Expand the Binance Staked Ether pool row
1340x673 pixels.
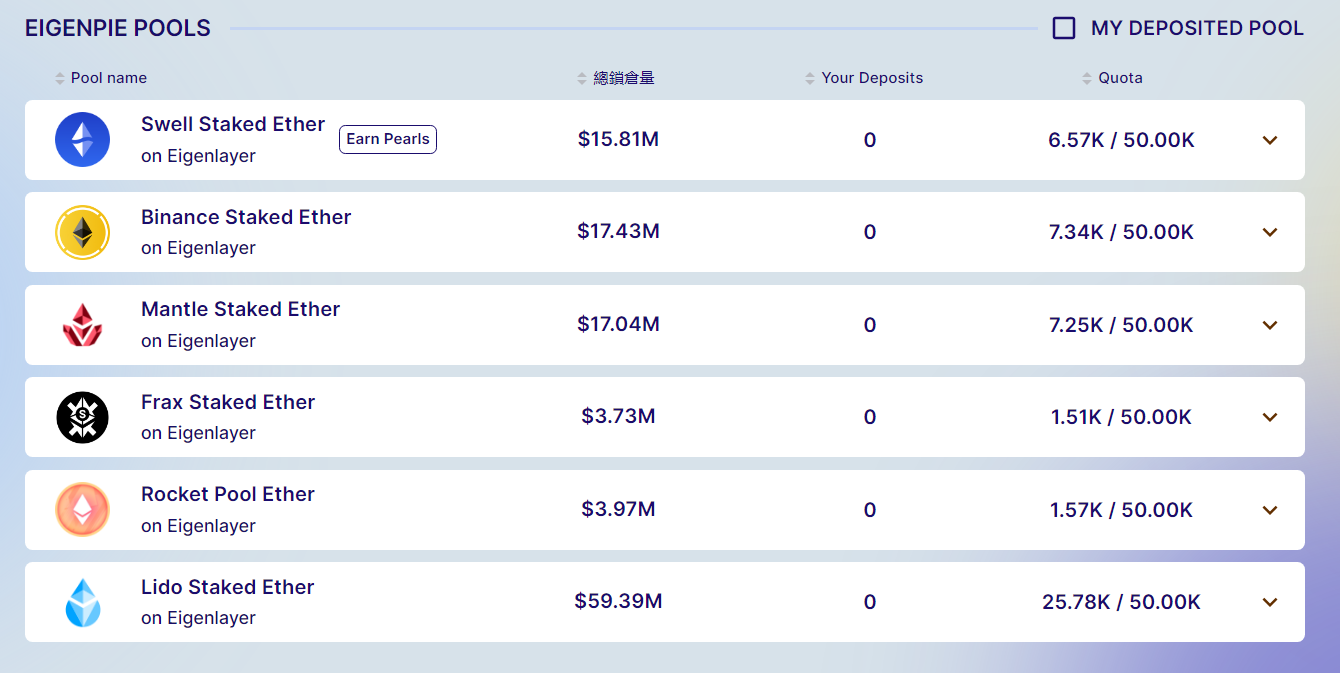(x=1270, y=232)
